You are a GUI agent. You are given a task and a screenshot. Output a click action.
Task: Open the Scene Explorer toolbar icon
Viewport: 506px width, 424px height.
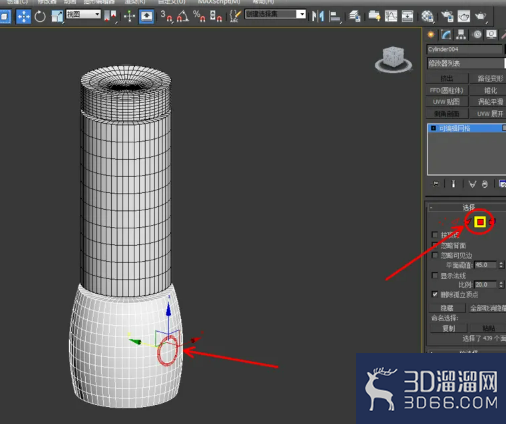pyautogui.click(x=374, y=16)
